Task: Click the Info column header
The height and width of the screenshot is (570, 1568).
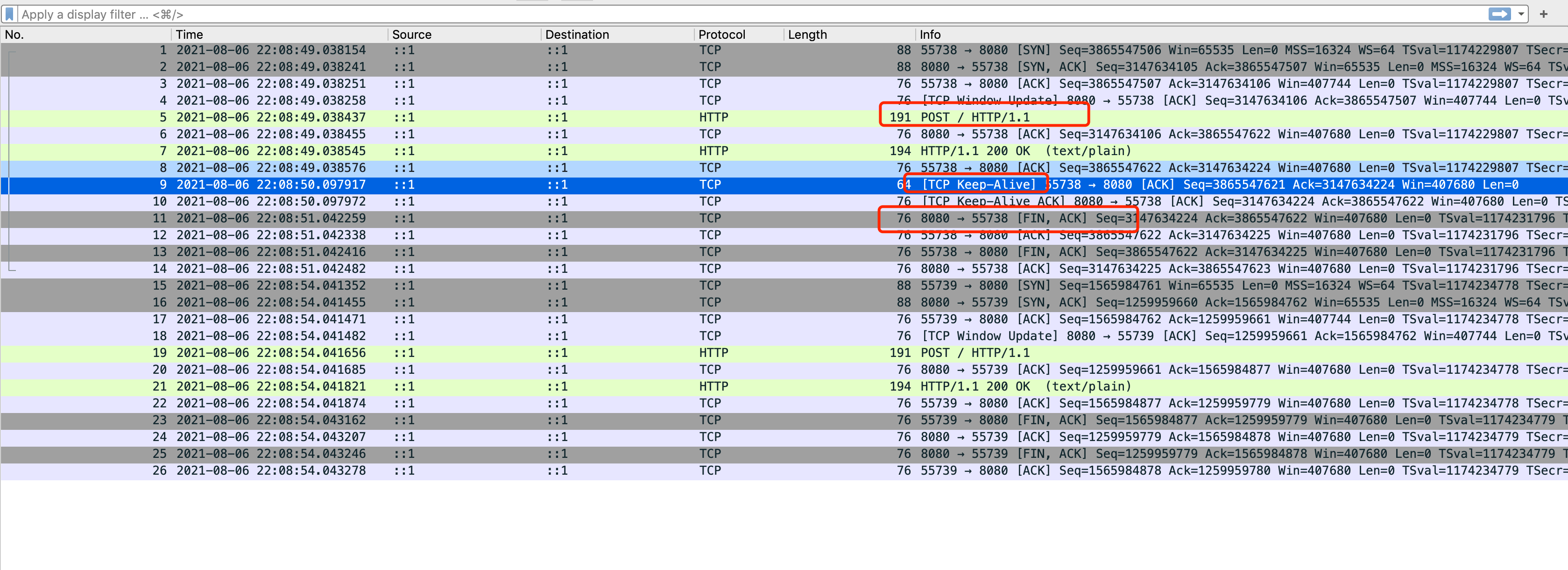Action: point(930,35)
